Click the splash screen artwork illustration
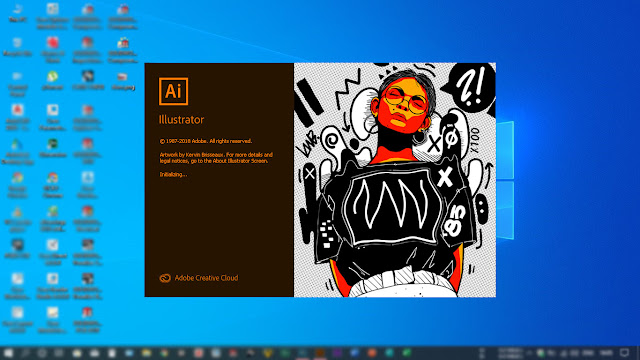Screen dimensions: 640x360 click(395, 180)
